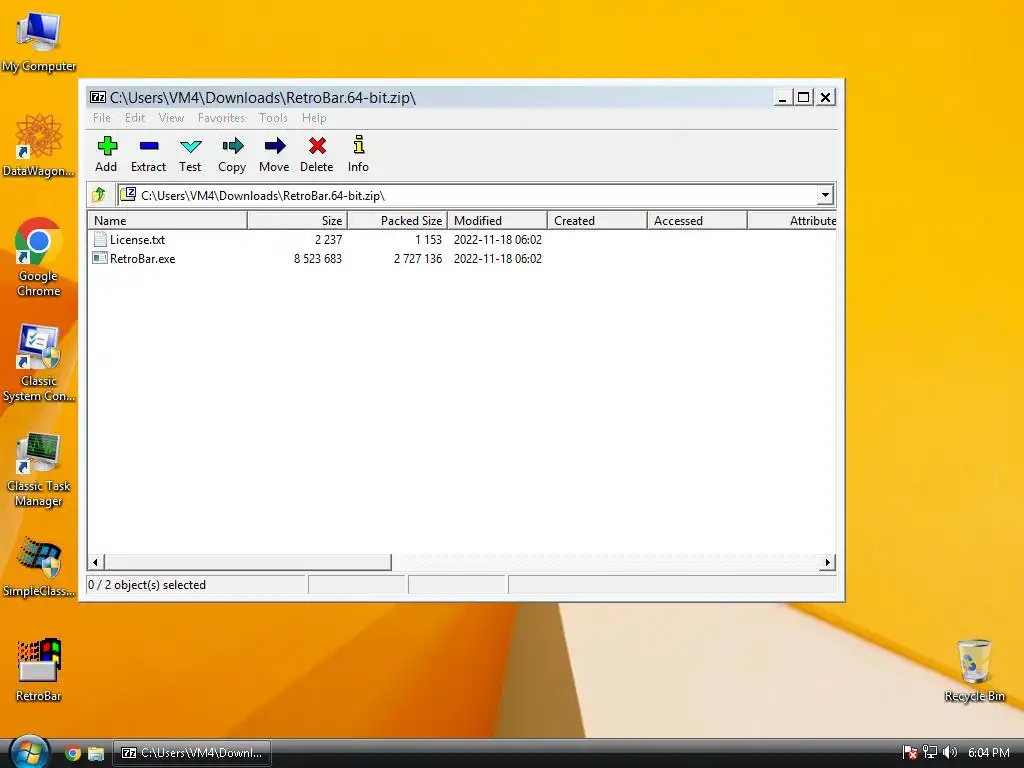The width and height of the screenshot is (1024, 768).
Task: Click size value 2 237
Action: click(328, 240)
